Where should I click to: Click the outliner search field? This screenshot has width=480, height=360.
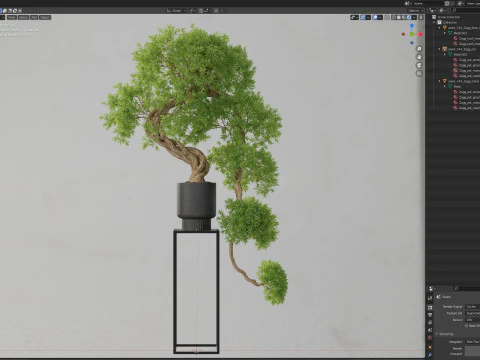[x=466, y=11]
